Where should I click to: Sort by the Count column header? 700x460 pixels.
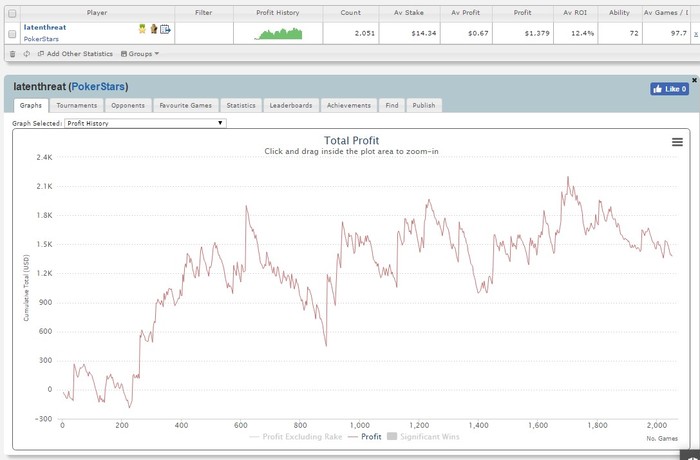(x=350, y=13)
